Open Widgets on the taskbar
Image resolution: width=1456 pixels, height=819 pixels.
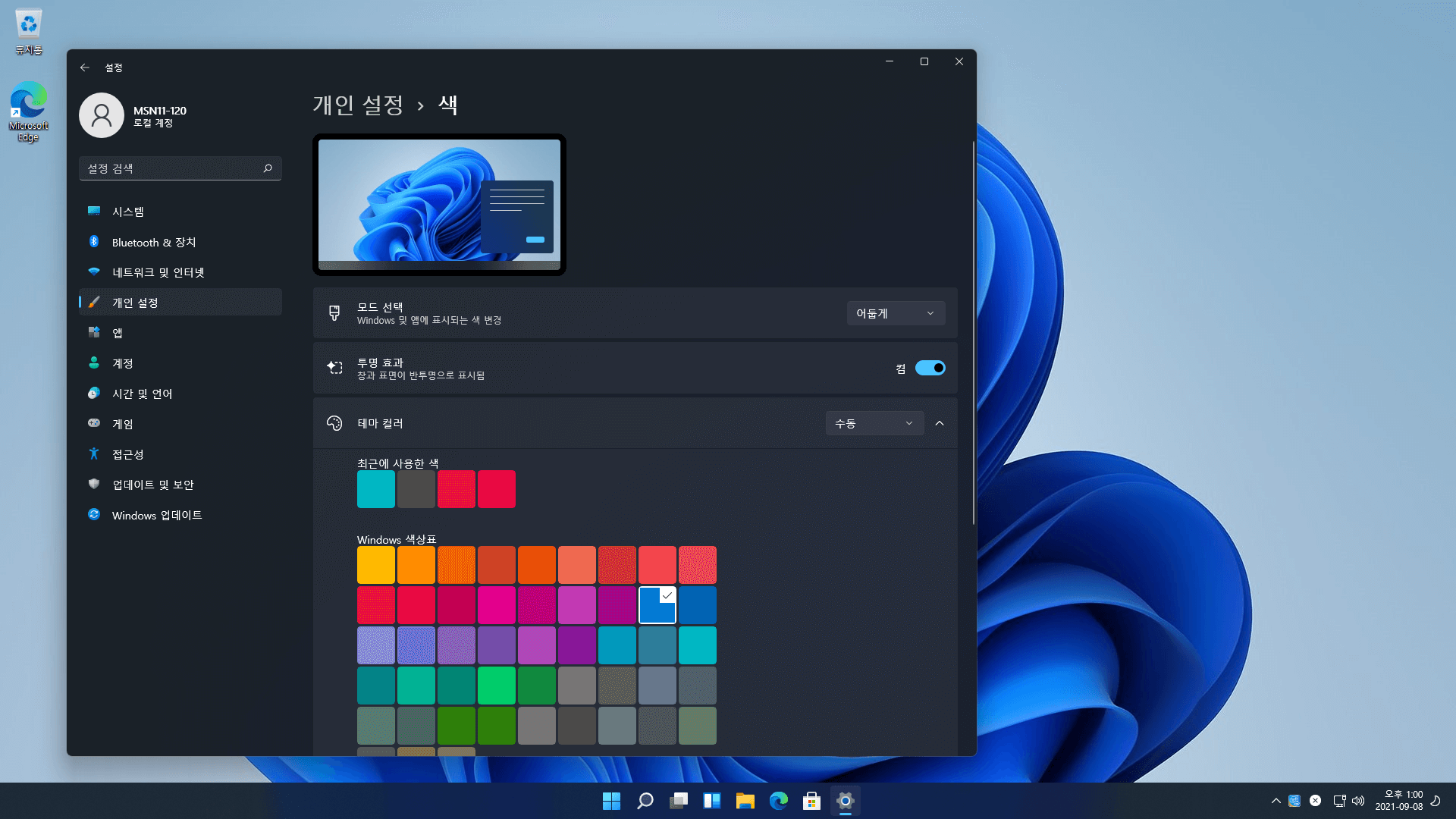[x=712, y=801]
